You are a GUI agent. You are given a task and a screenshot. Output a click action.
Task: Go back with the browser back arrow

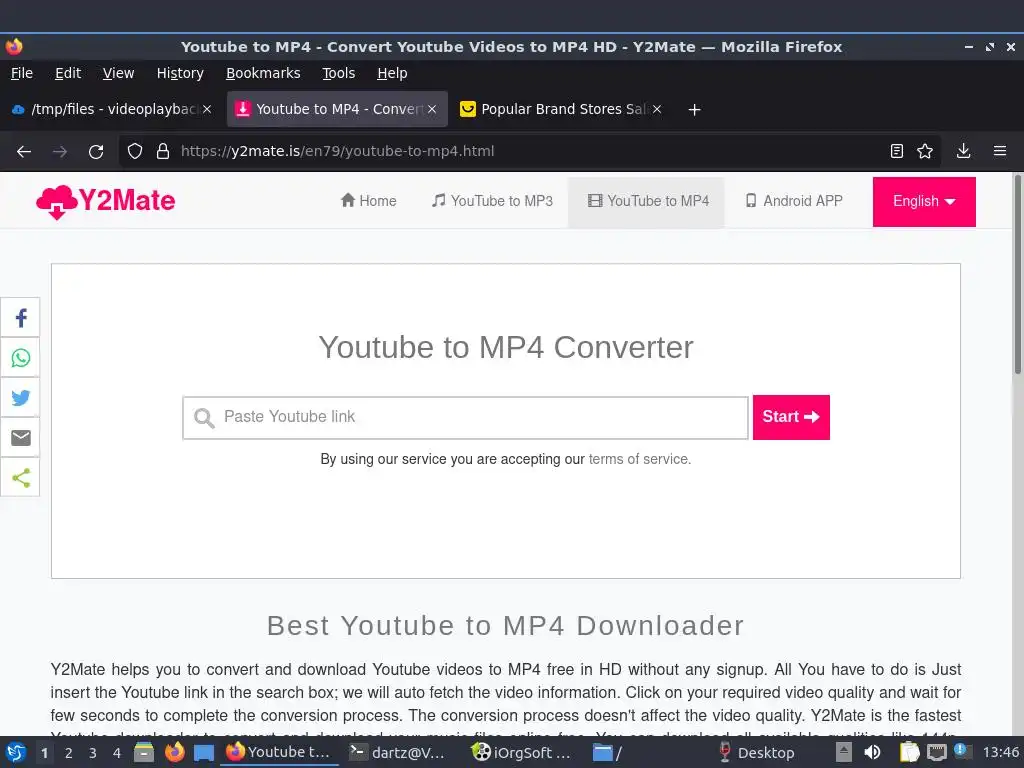coord(24,152)
